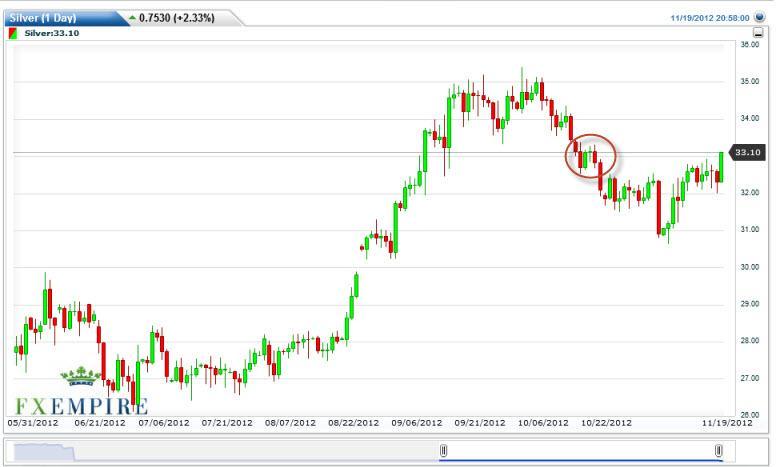Click the 10/22/2012 date axis label
The width and height of the screenshot is (777, 467).
(x=607, y=423)
